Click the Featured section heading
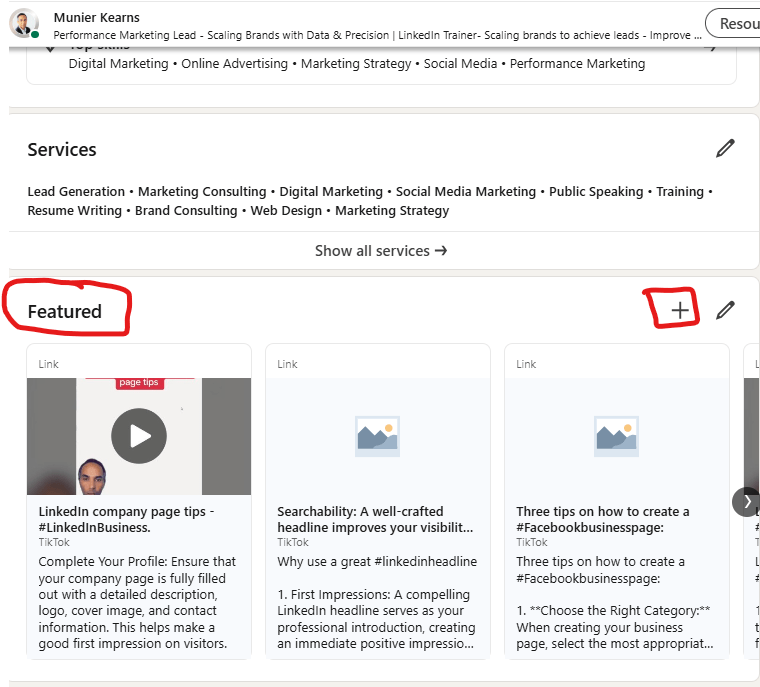 65,311
